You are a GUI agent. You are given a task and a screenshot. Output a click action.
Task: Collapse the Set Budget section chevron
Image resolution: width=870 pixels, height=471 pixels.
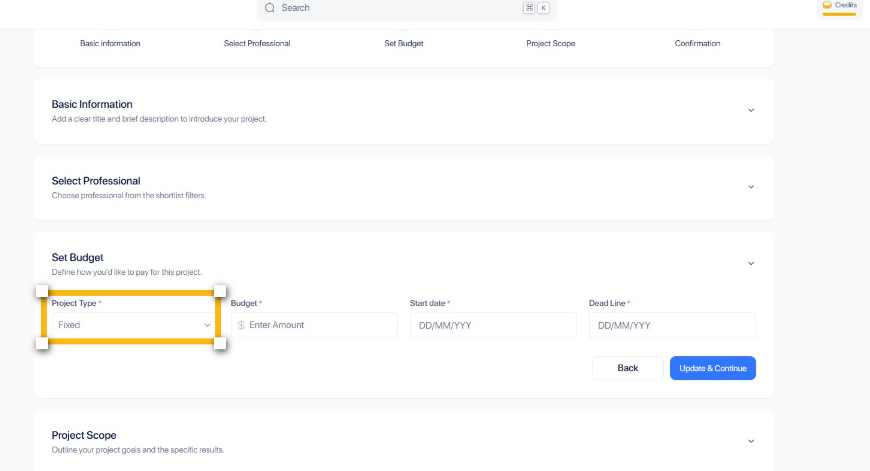(x=751, y=264)
